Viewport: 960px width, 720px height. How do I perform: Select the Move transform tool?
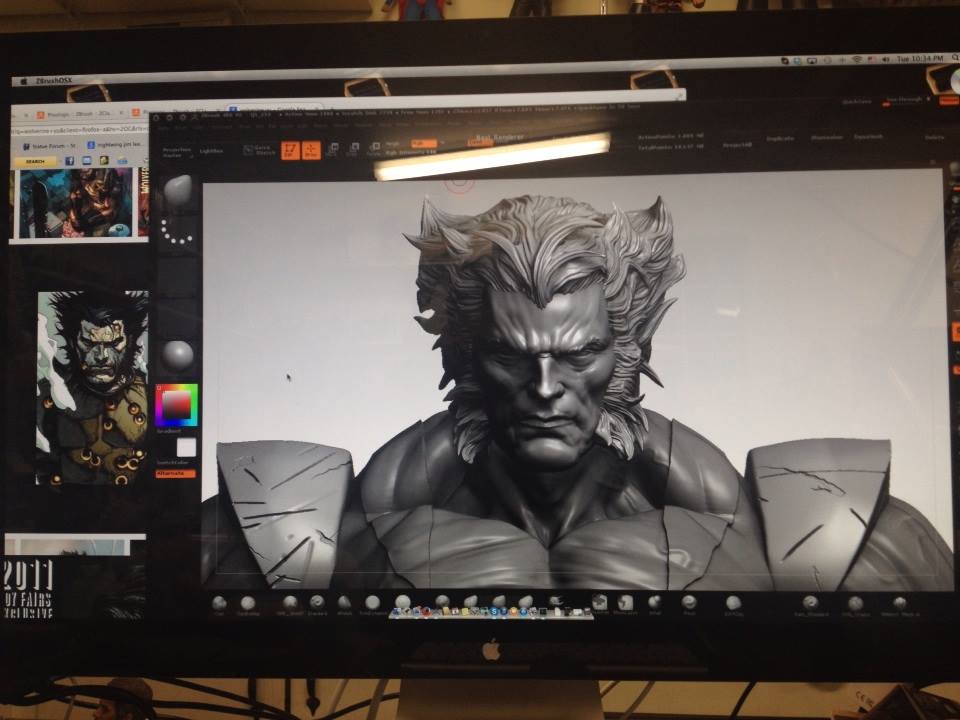(333, 149)
